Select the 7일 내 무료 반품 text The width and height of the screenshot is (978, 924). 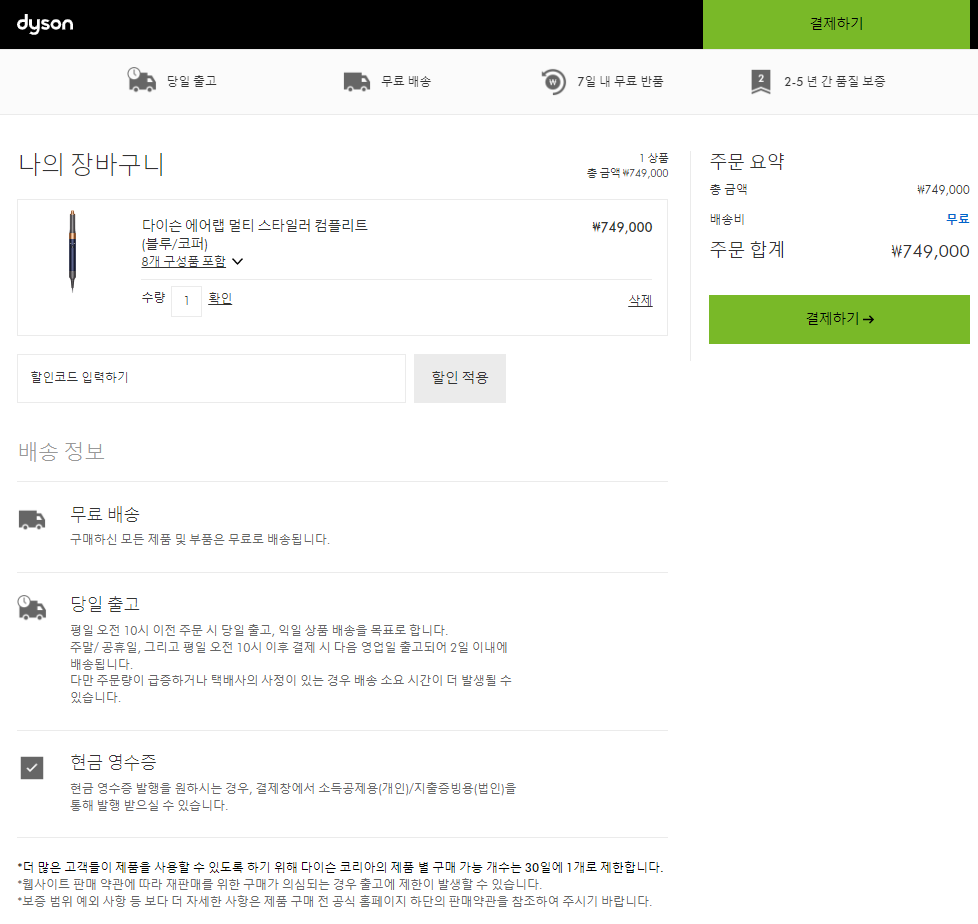tap(620, 81)
